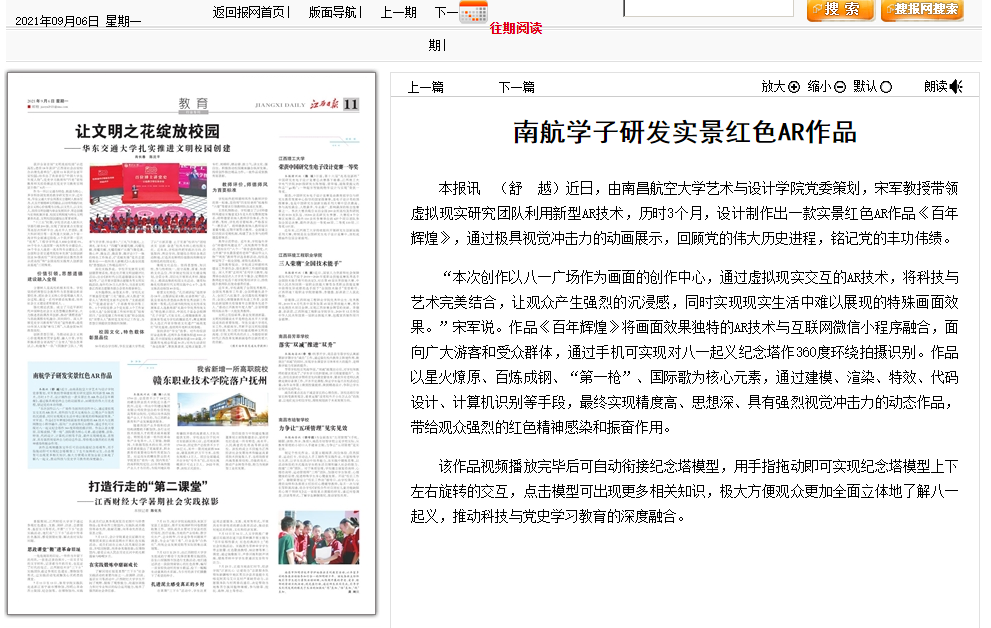Image resolution: width=991 pixels, height=628 pixels.
Task: Go to previous issue 上一期
Action: [x=398, y=12]
